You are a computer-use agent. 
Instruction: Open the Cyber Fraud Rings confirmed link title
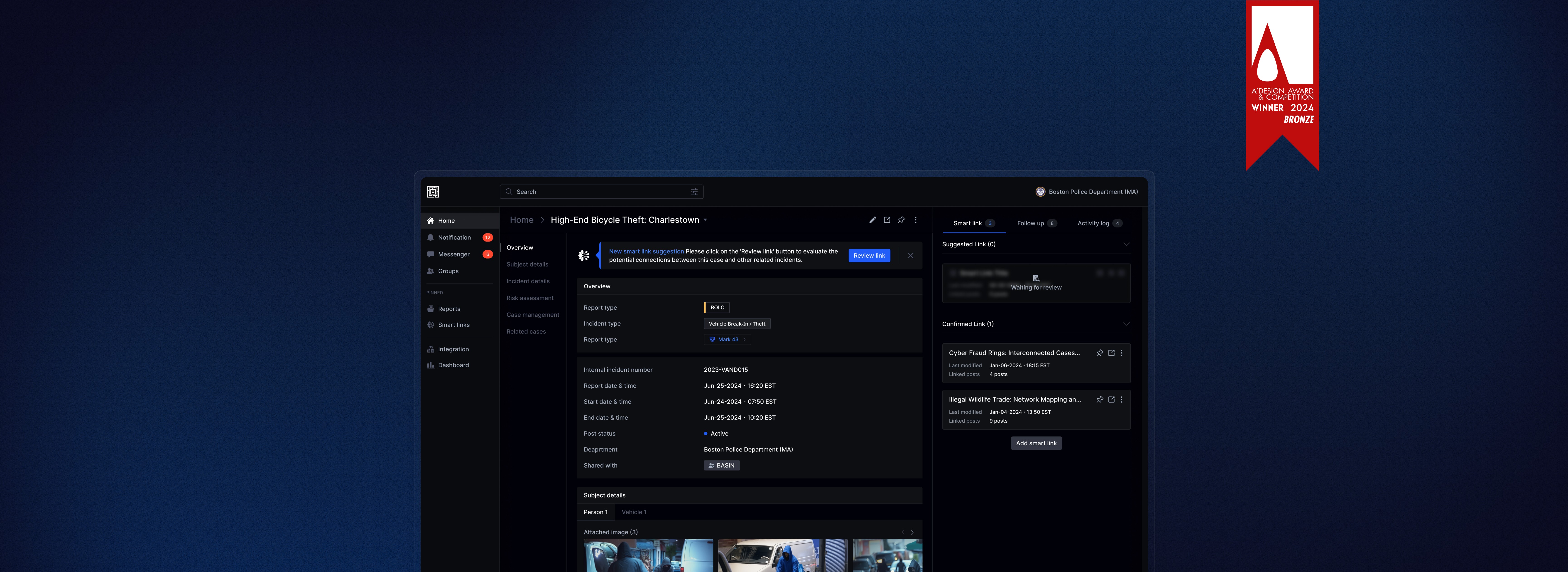[x=1014, y=353]
